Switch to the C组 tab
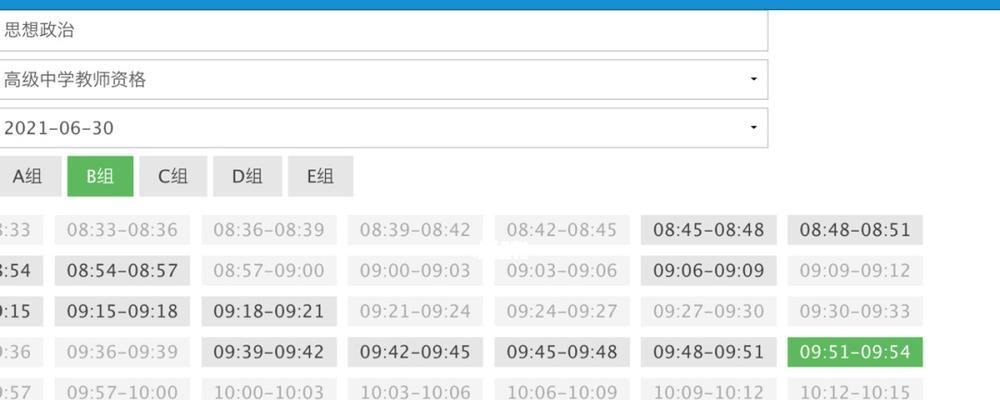The width and height of the screenshot is (1000, 400). (x=173, y=176)
